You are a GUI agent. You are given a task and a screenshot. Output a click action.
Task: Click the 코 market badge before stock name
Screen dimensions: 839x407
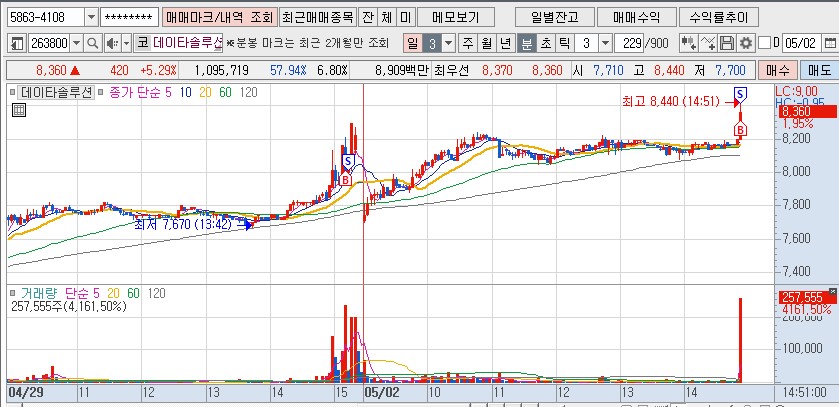click(x=142, y=43)
